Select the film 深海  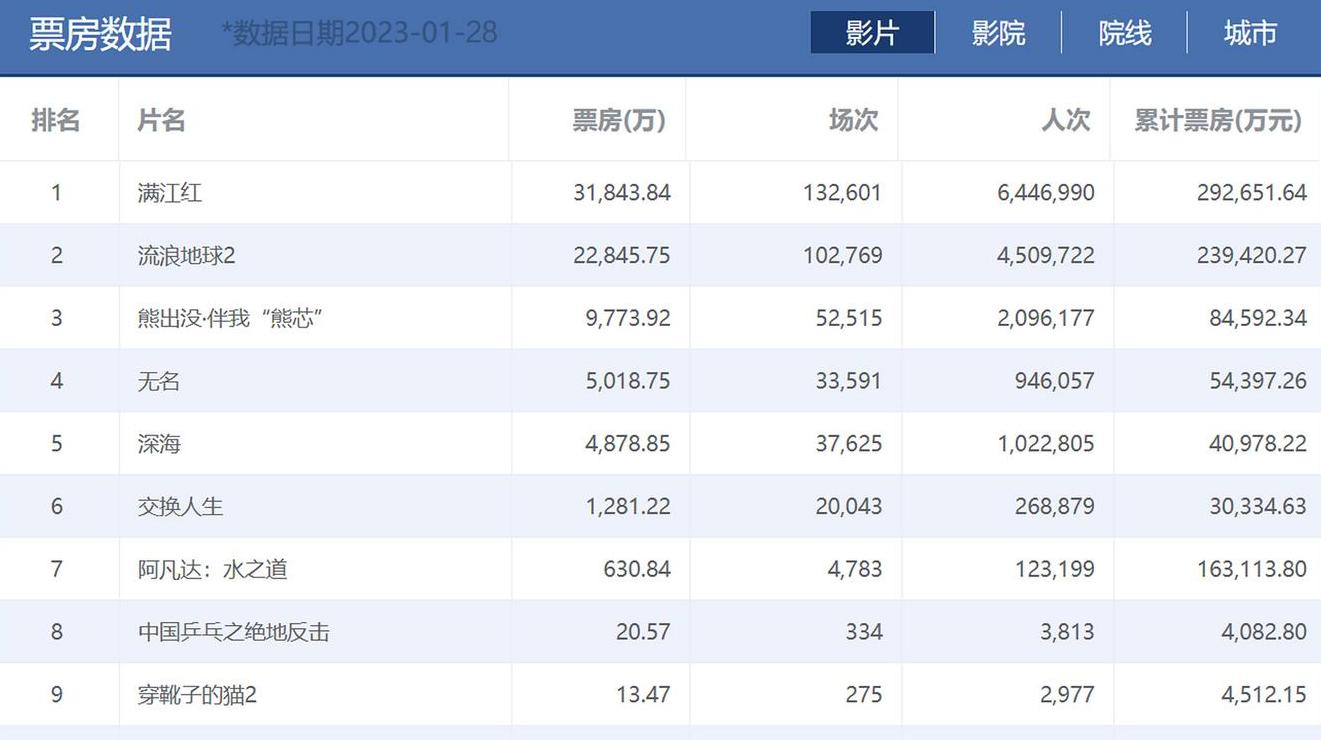tap(159, 444)
